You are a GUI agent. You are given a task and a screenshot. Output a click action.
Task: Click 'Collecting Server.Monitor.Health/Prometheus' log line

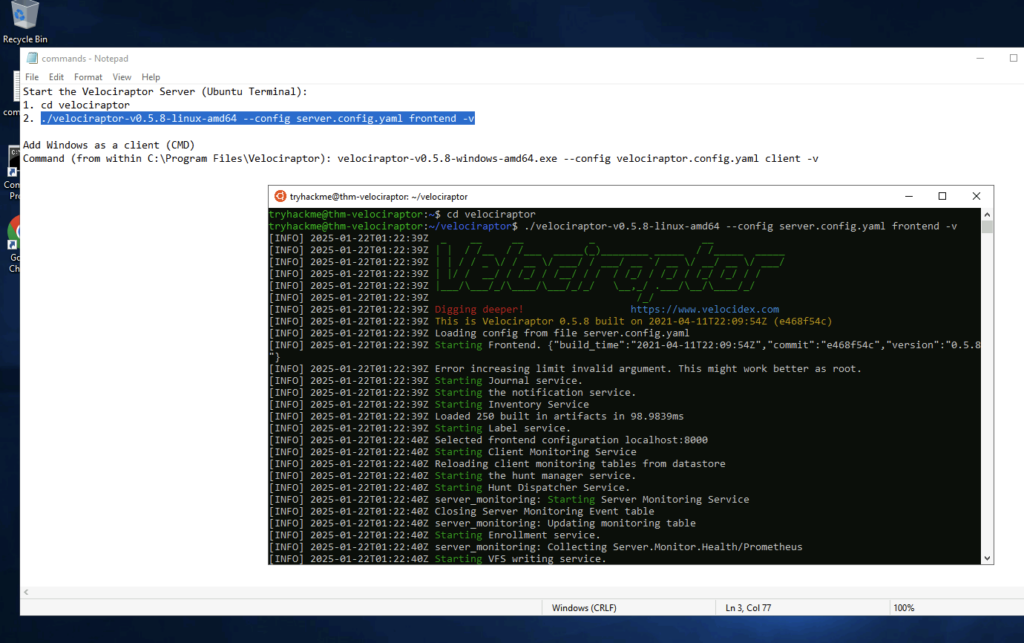pos(536,547)
